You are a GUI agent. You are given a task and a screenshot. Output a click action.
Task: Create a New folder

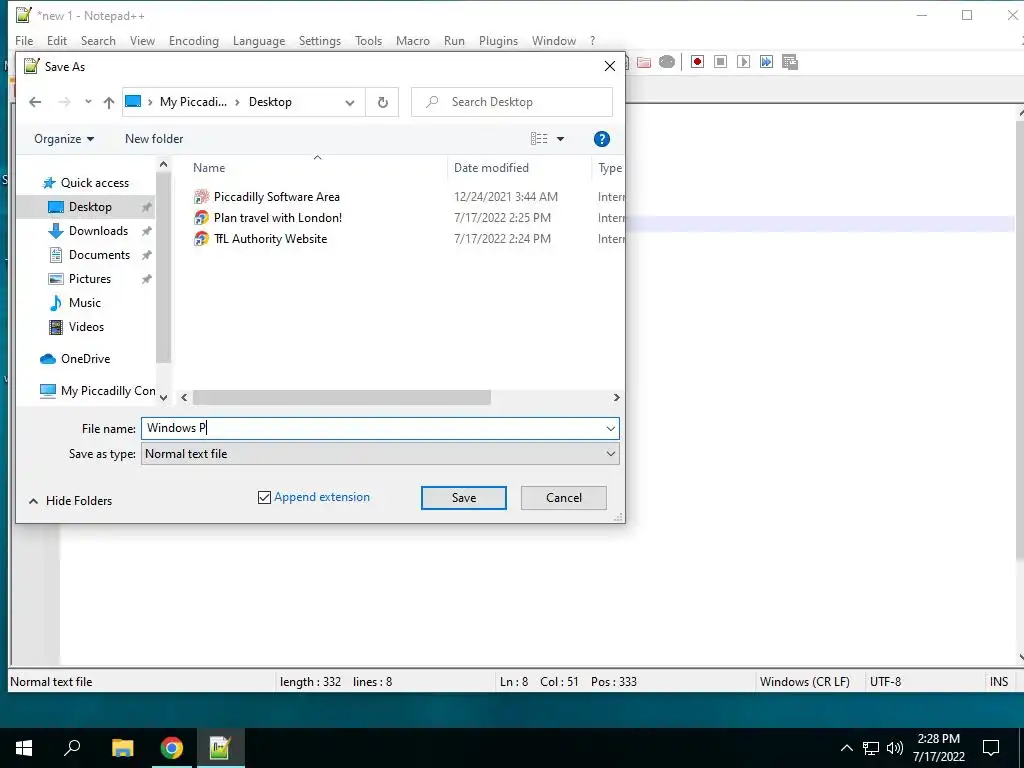point(154,139)
